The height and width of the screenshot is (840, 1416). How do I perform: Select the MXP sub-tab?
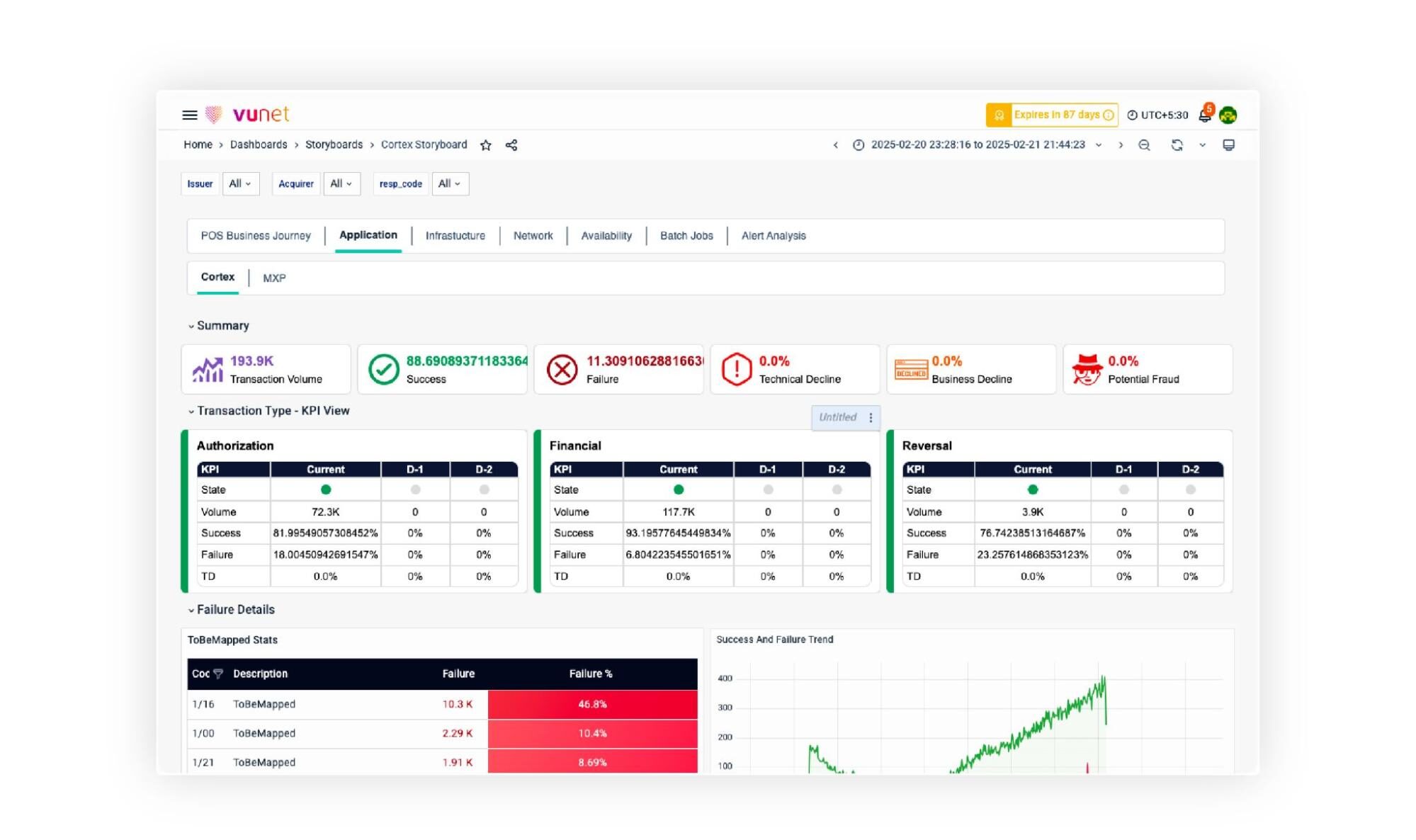tap(274, 278)
